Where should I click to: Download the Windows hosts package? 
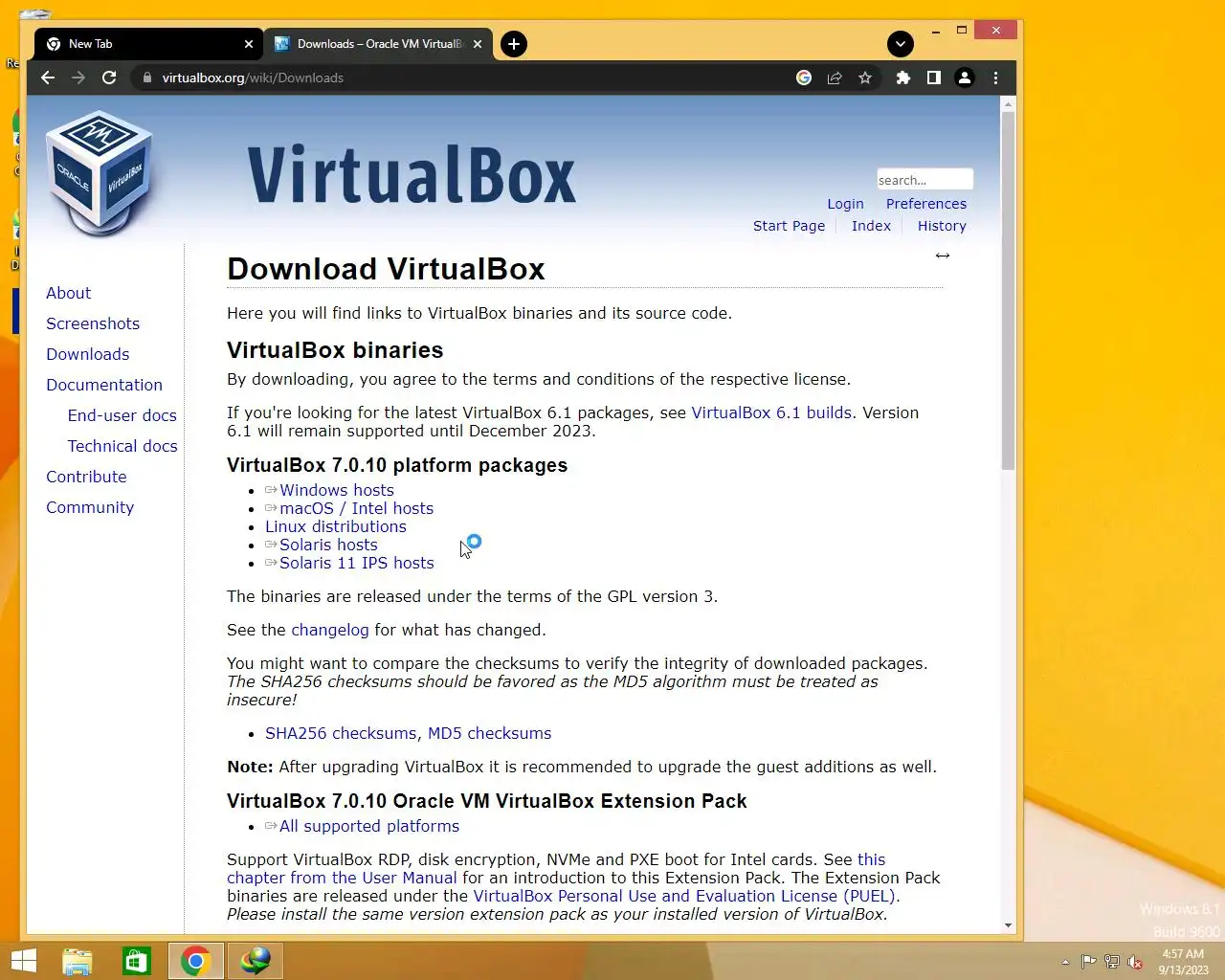click(337, 490)
